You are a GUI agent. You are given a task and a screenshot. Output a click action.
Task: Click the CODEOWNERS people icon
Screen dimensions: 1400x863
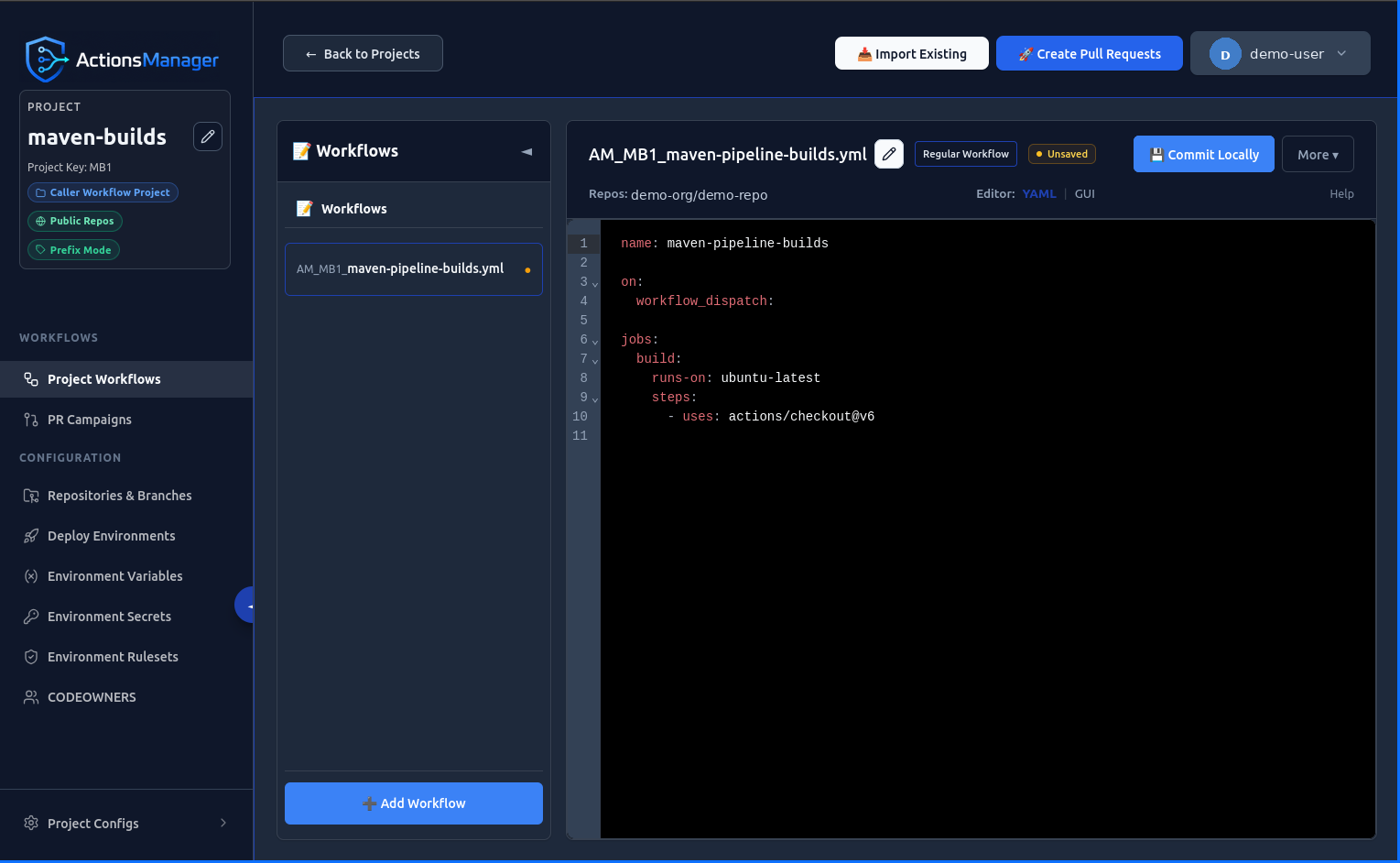click(x=31, y=697)
